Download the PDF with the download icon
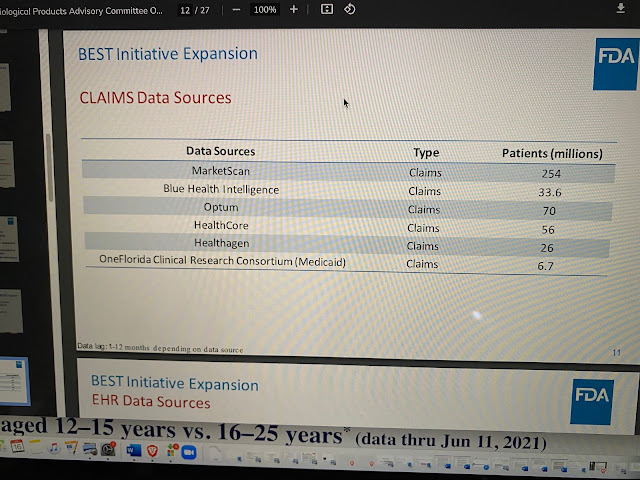This screenshot has width=640, height=480. (620, 8)
